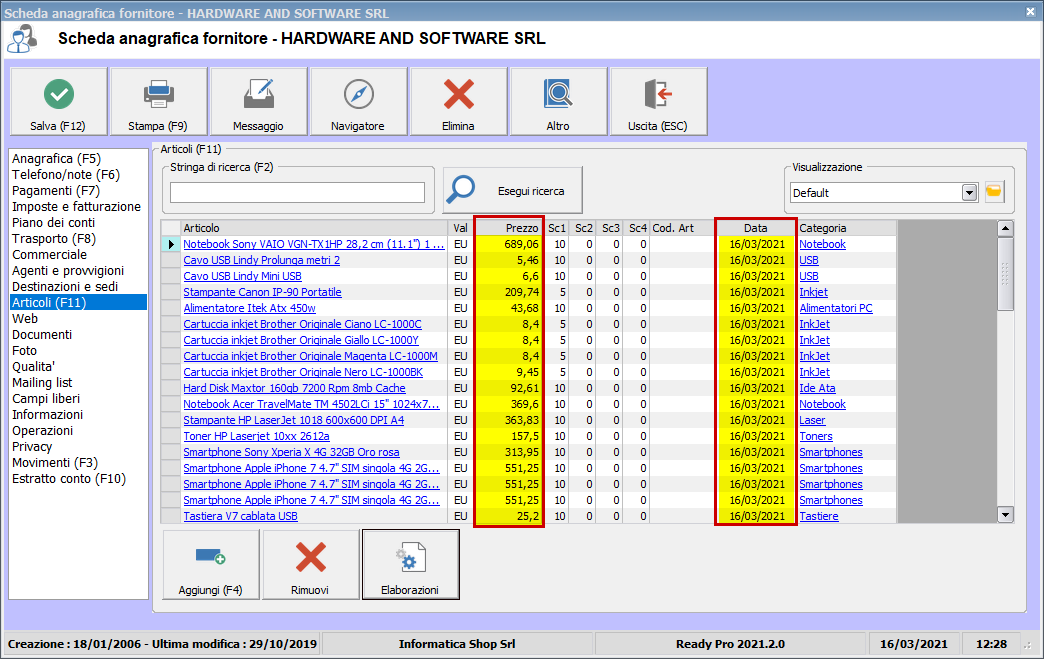The width and height of the screenshot is (1044, 659).
Task: Open Estratto conto (F10) section
Action: (69, 478)
